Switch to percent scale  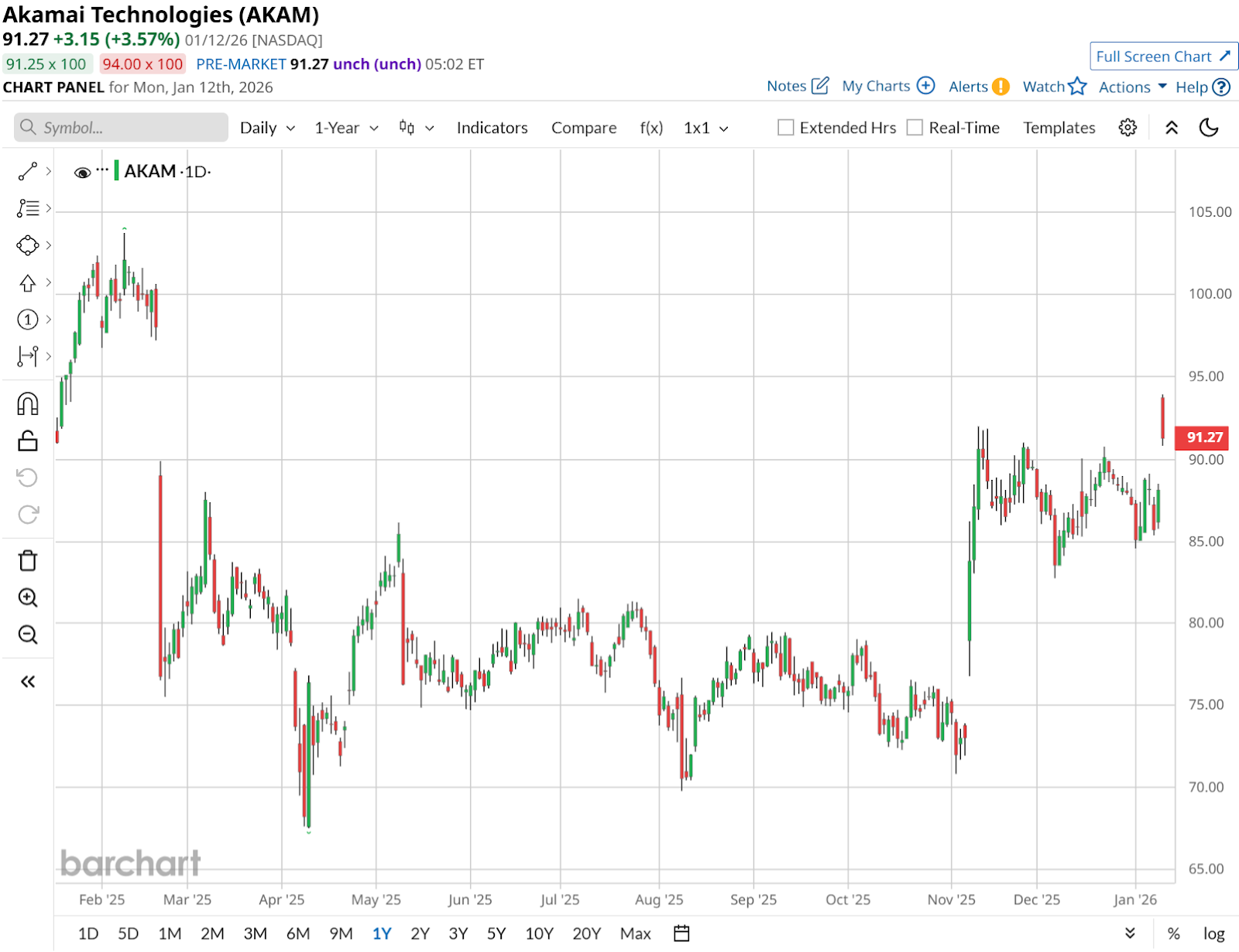pos(1174,933)
